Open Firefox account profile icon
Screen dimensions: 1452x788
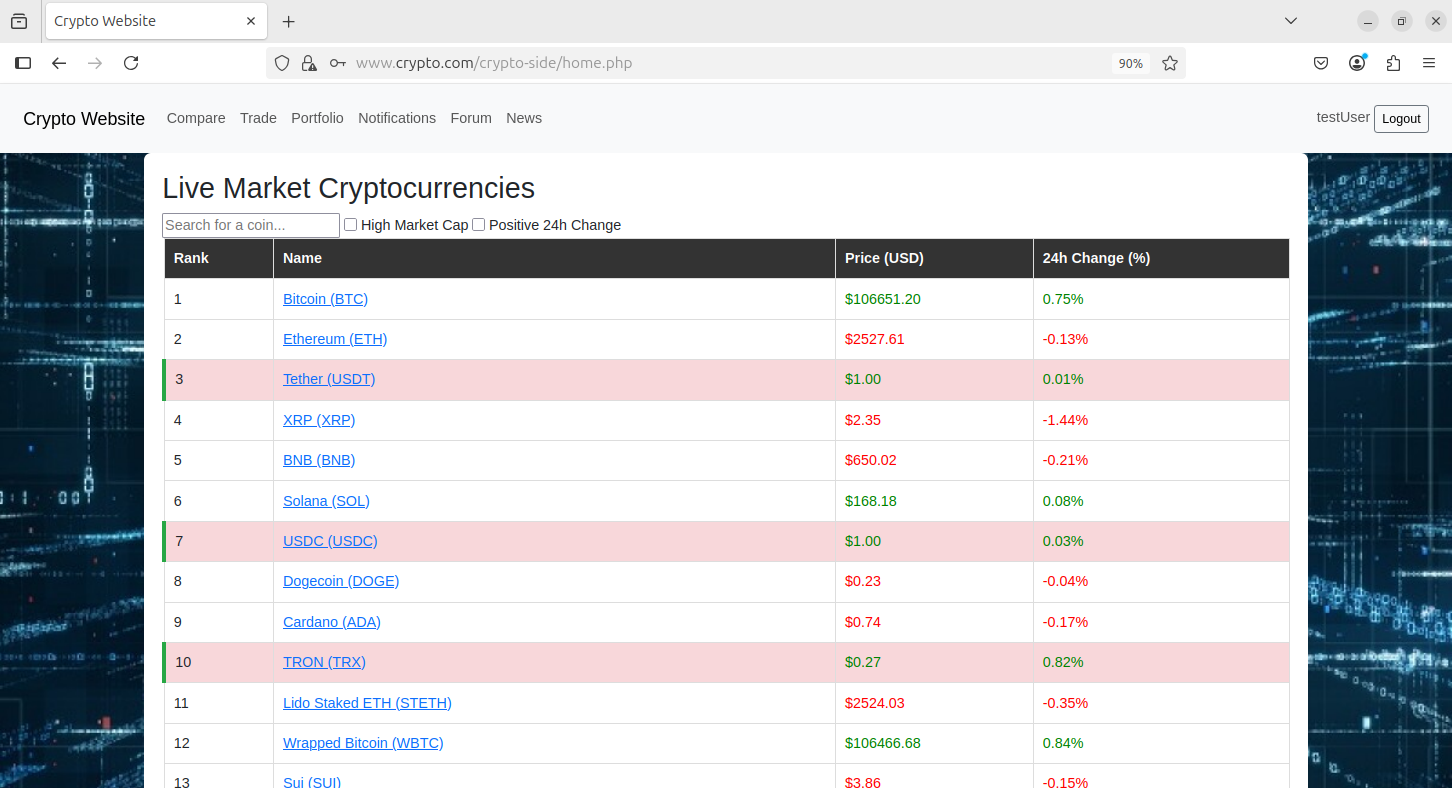[1357, 63]
